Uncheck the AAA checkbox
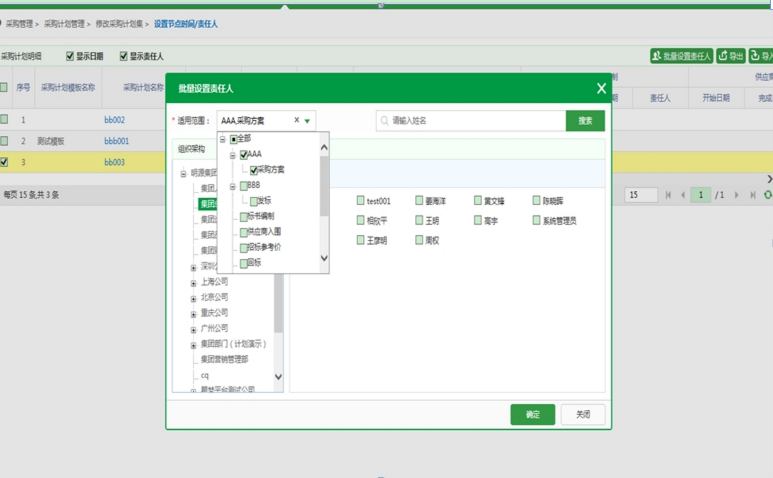 pyautogui.click(x=244, y=155)
